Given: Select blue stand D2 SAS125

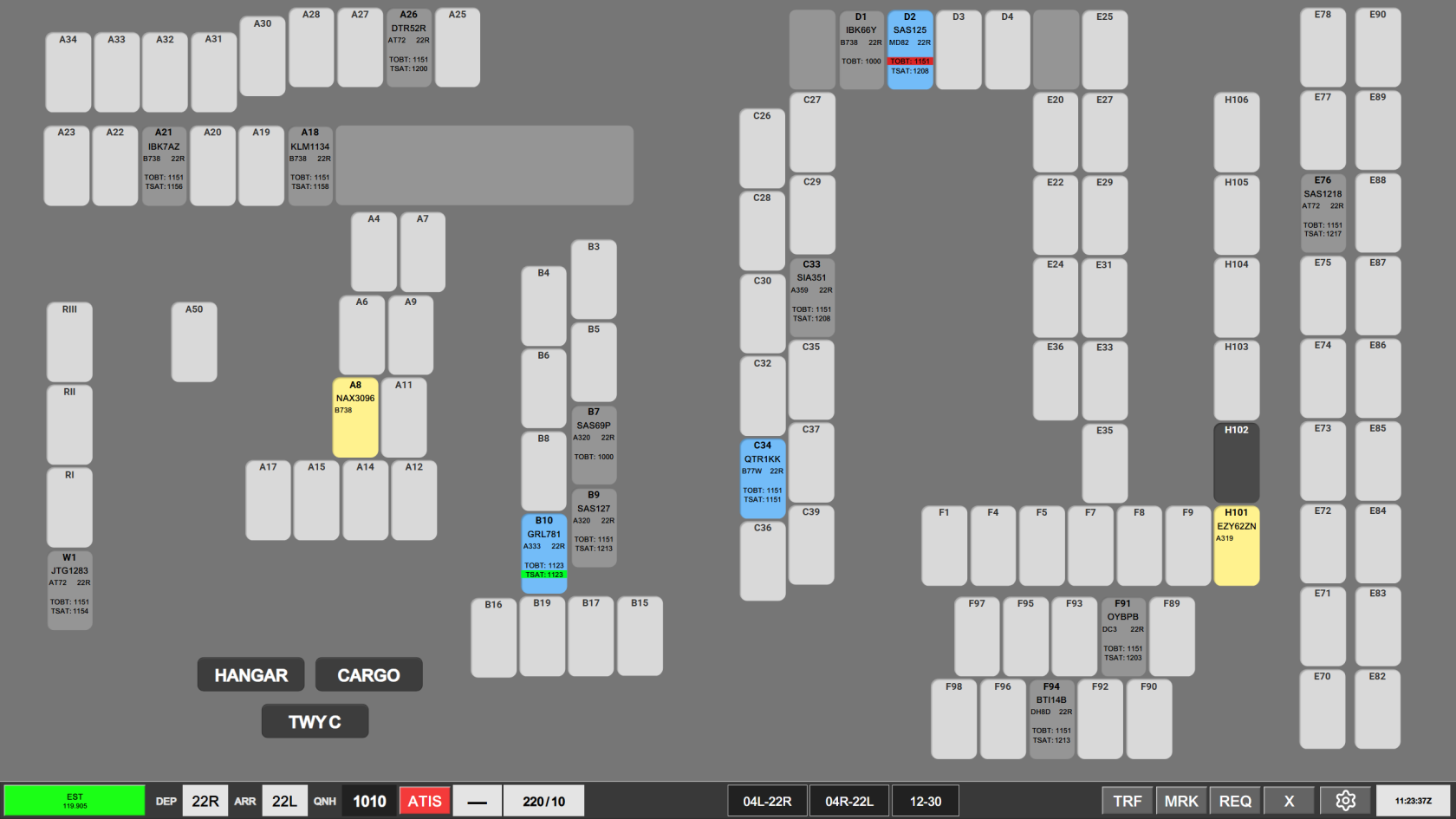Looking at the screenshot, I should [x=910, y=50].
